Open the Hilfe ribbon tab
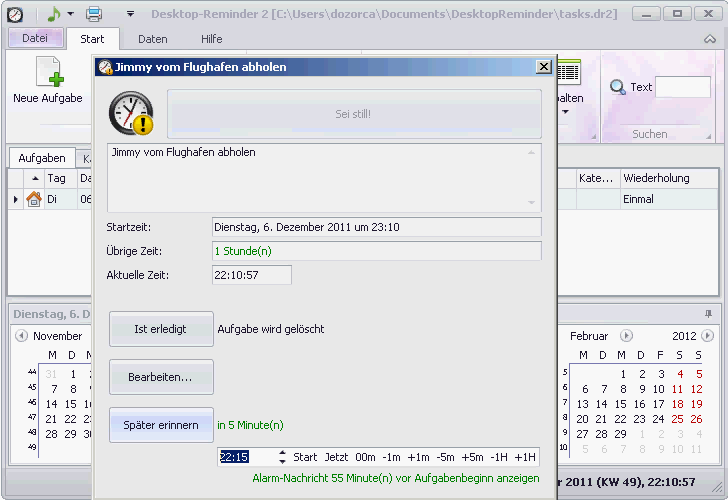Screen dimensions: 728x500 (212, 39)
